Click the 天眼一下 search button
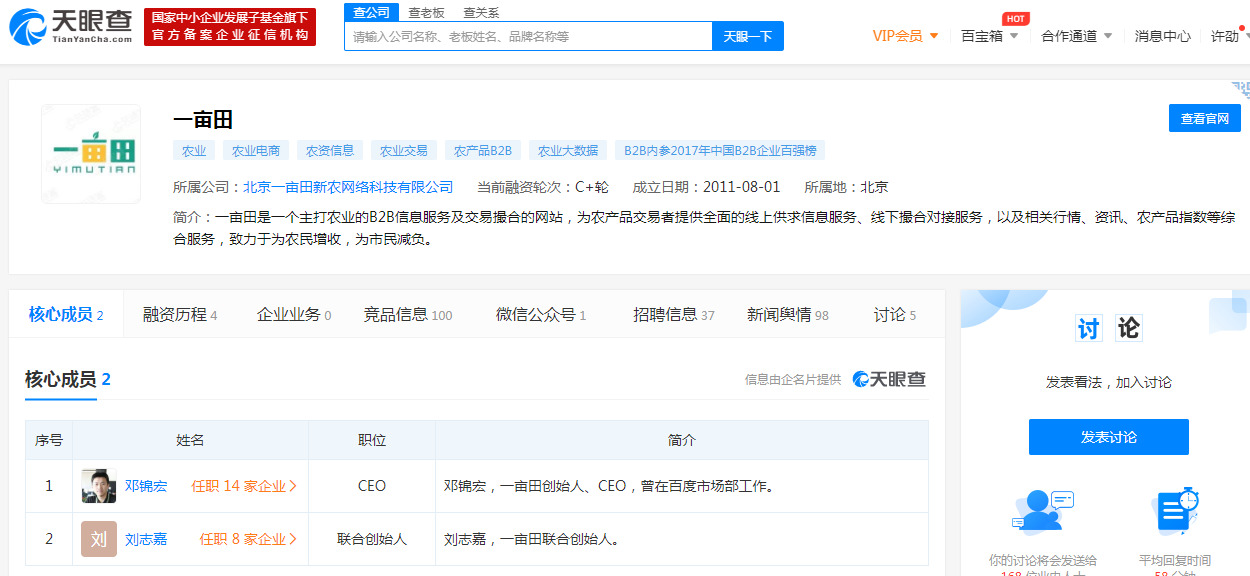The image size is (1250, 576). click(748, 36)
